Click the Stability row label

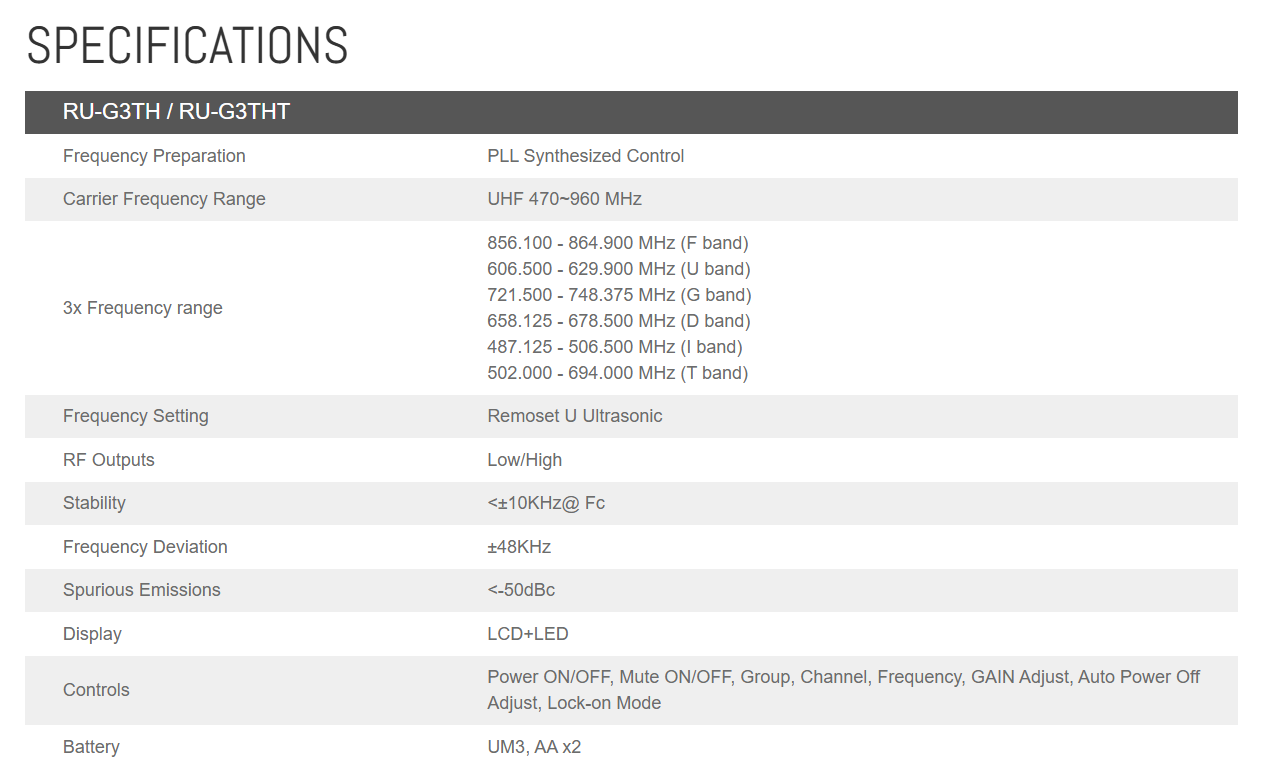94,503
